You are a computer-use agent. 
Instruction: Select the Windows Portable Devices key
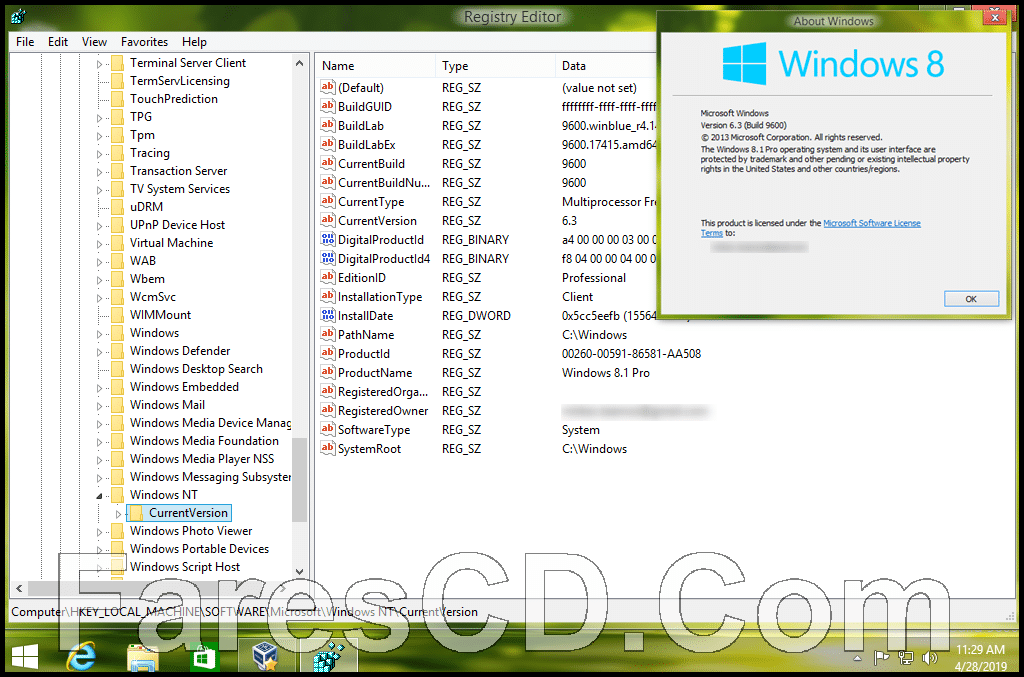tap(199, 549)
